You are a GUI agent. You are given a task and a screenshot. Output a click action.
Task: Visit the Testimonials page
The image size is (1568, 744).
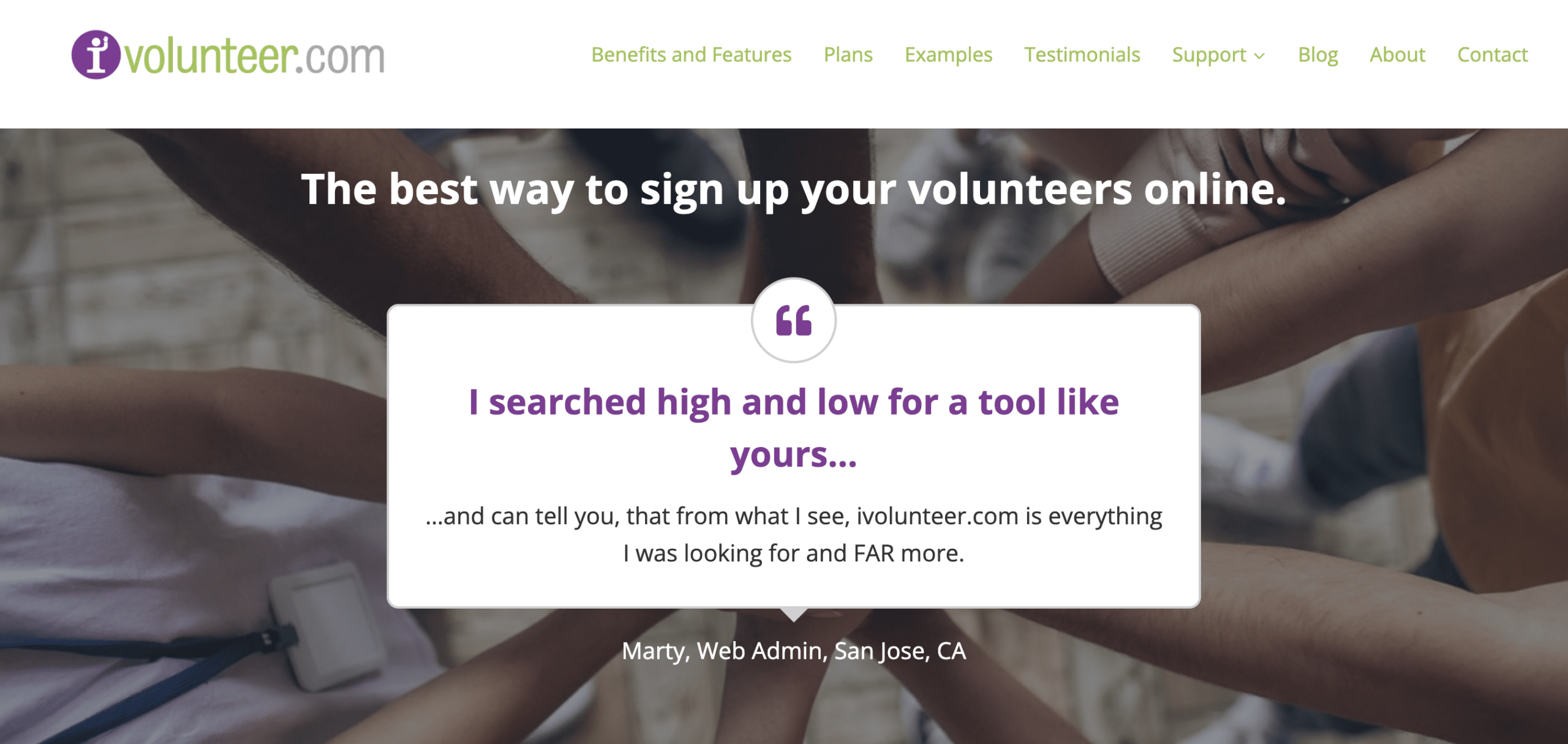pos(1082,55)
